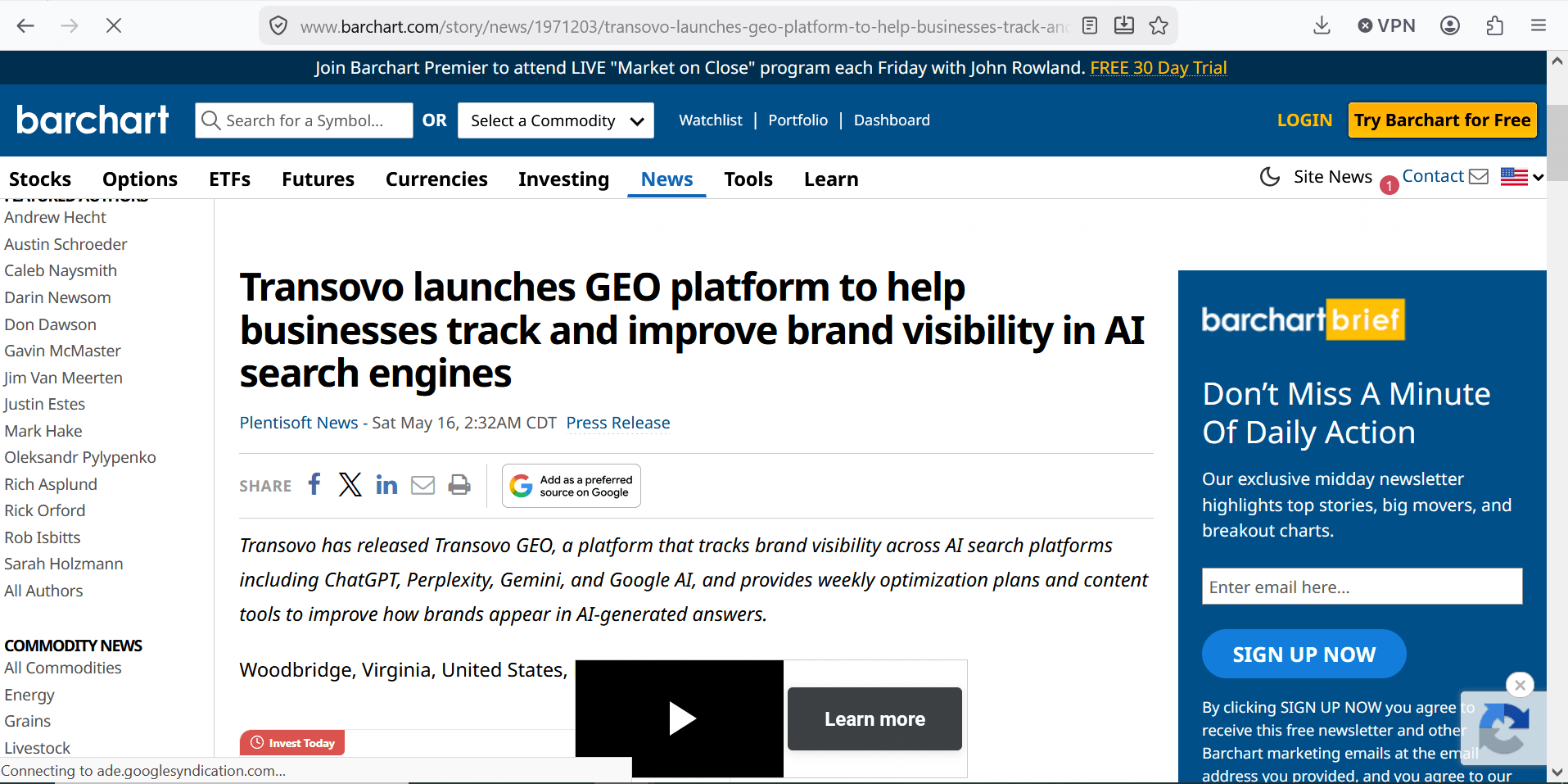Click the page scrollbar up arrow

coord(1557,60)
